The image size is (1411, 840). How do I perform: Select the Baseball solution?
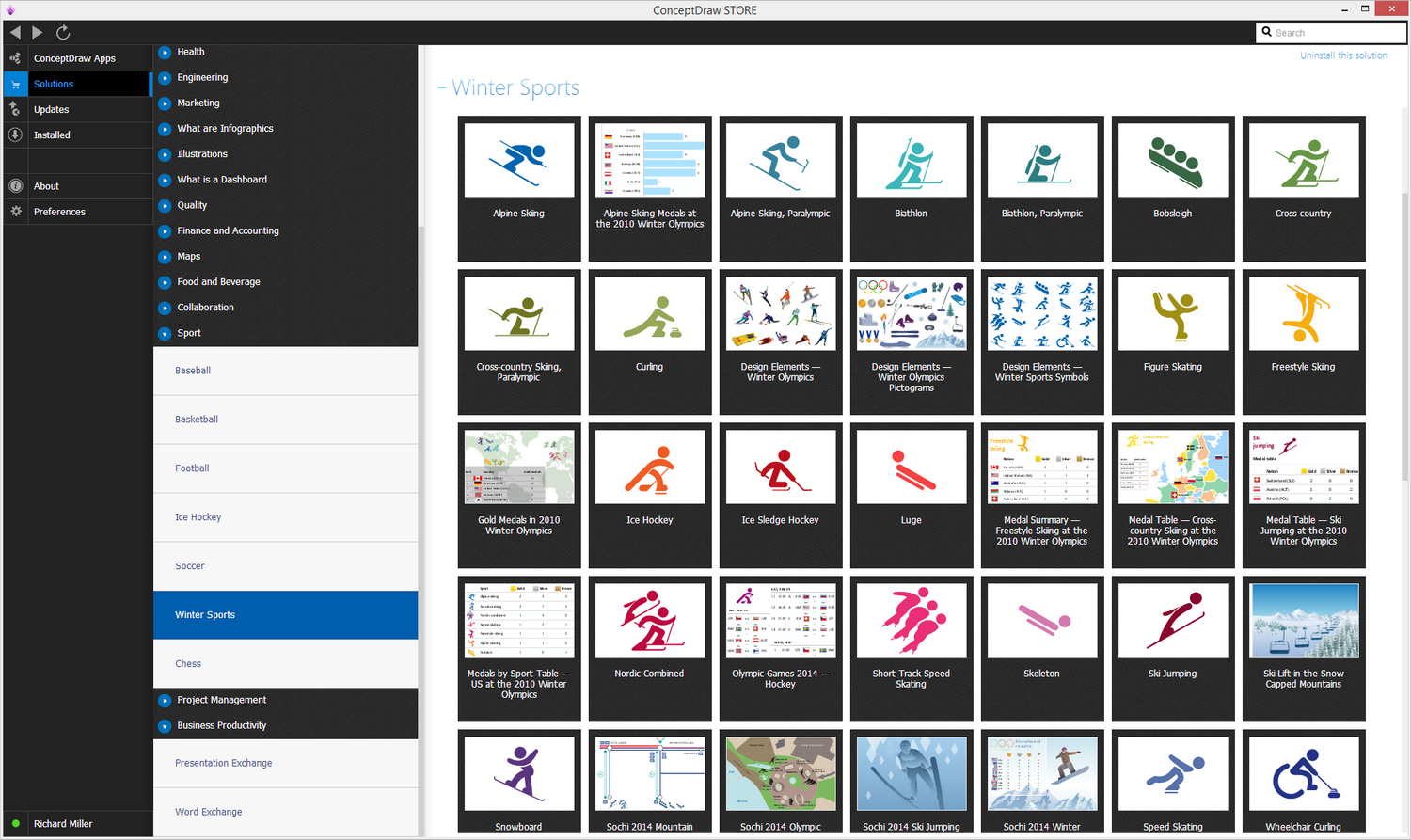pyautogui.click(x=285, y=371)
